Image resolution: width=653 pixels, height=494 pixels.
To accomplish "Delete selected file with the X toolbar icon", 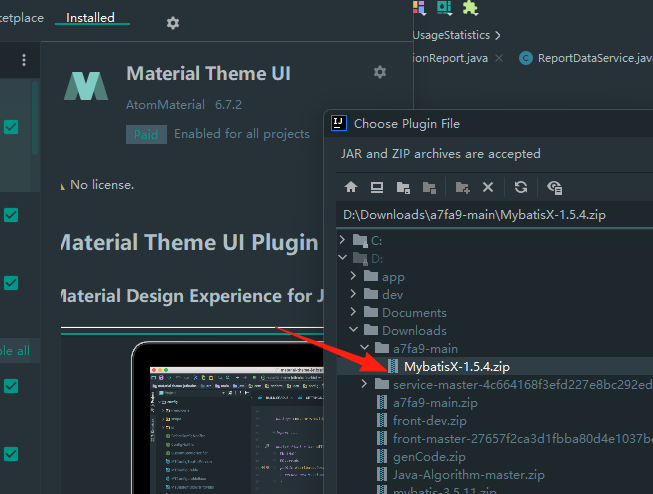I will tap(488, 187).
